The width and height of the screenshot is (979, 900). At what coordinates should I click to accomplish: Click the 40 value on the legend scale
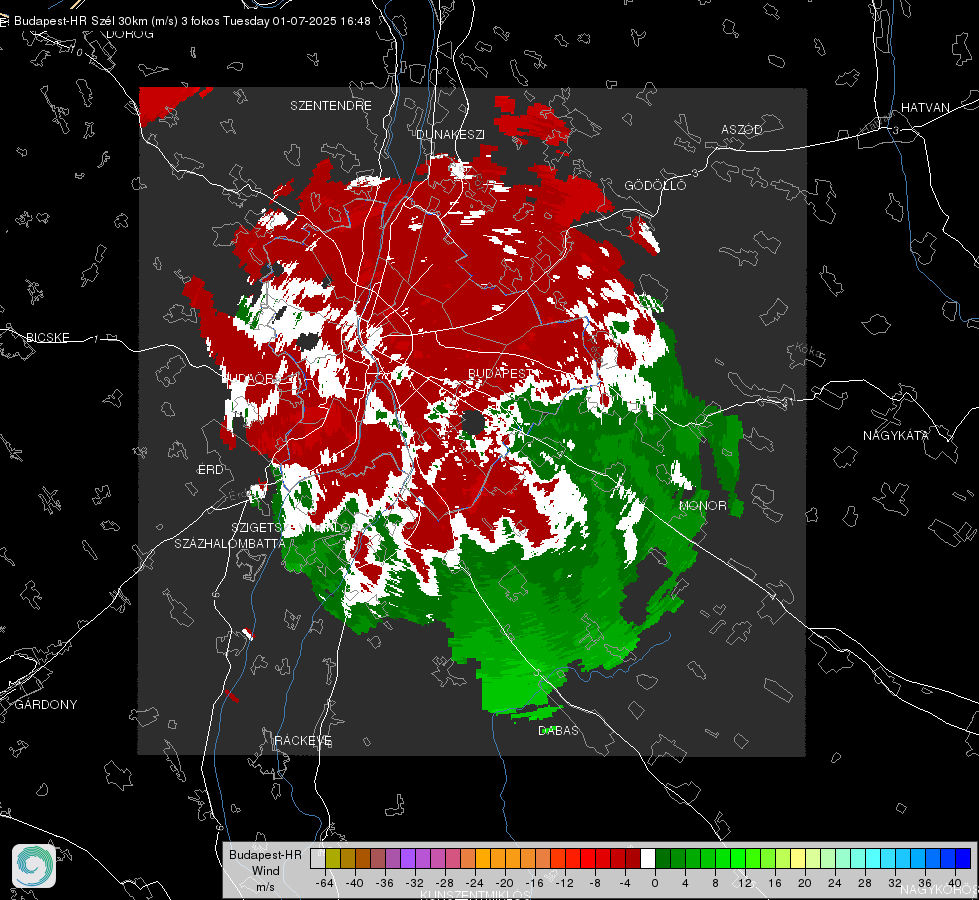955,883
